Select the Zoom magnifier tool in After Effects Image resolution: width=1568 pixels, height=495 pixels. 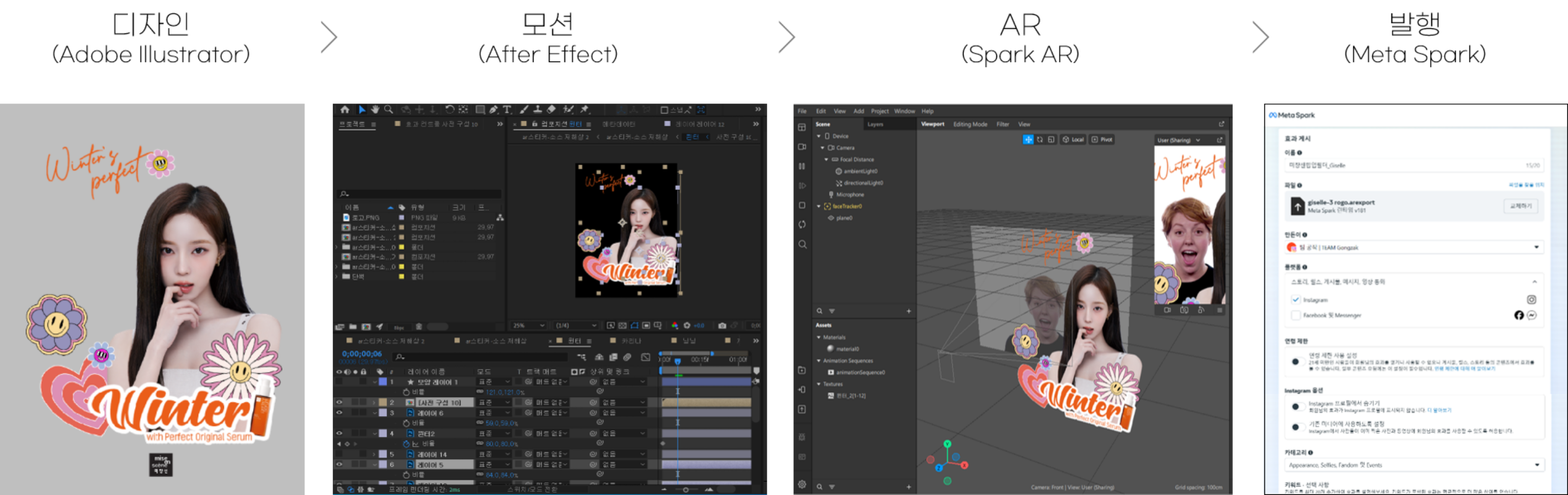(389, 109)
